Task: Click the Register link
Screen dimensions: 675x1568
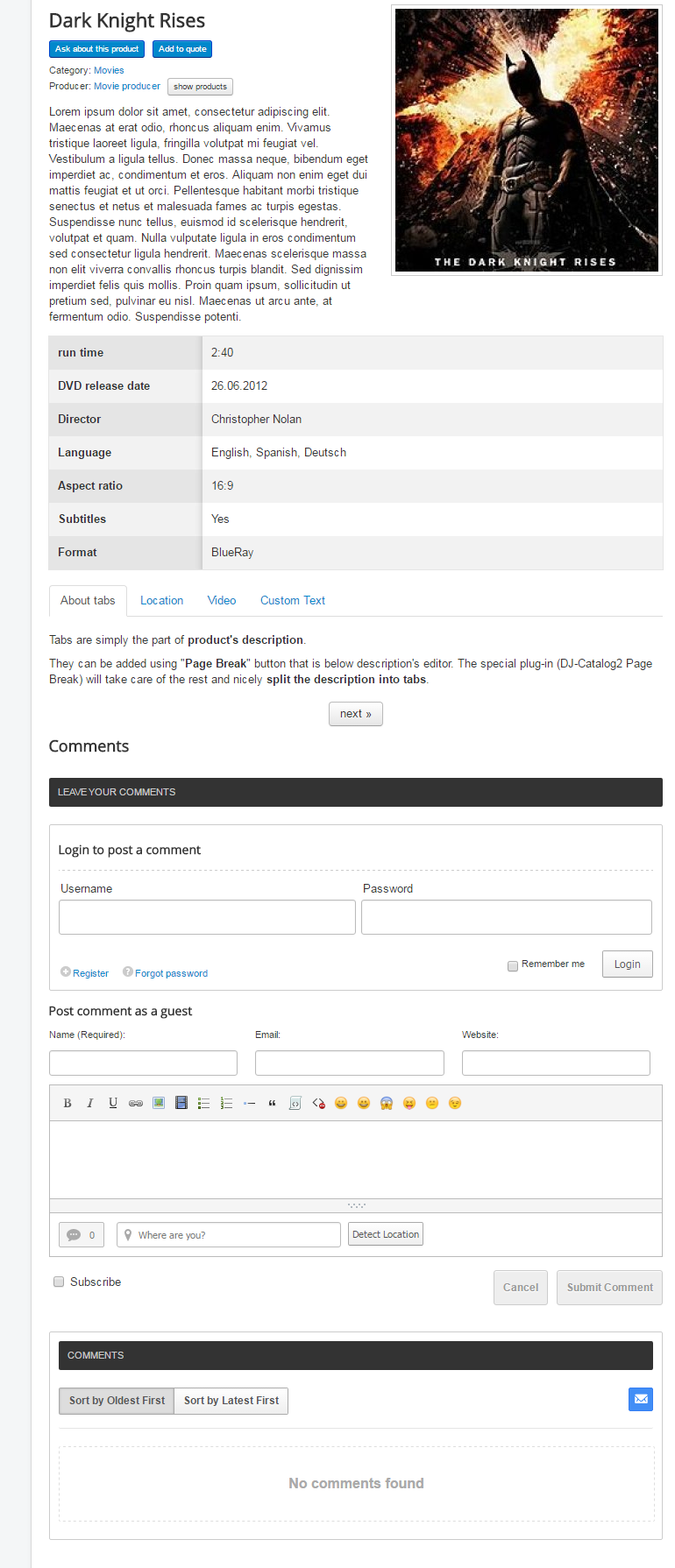Action: 90,973
